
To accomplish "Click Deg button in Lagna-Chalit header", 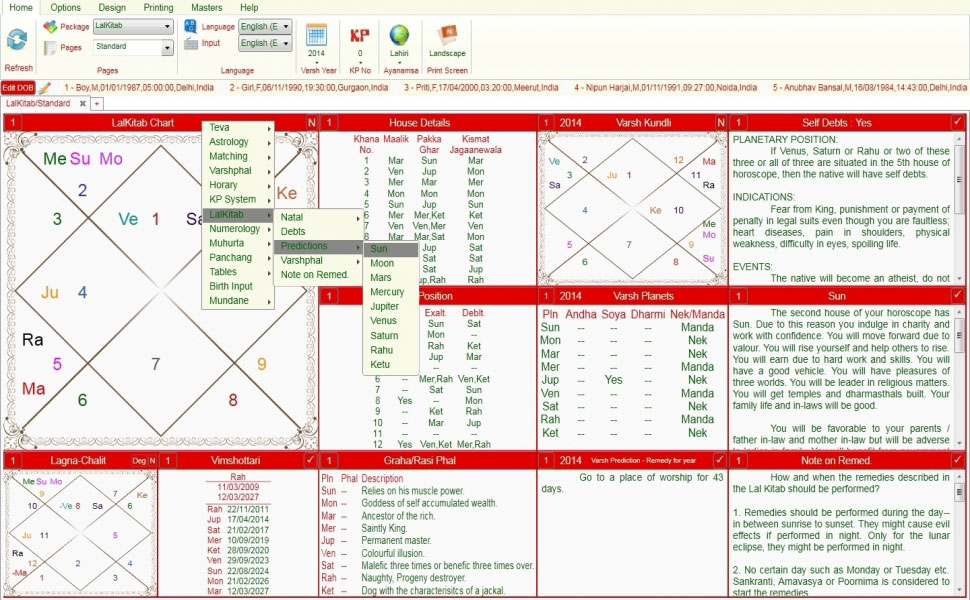I will [139, 461].
